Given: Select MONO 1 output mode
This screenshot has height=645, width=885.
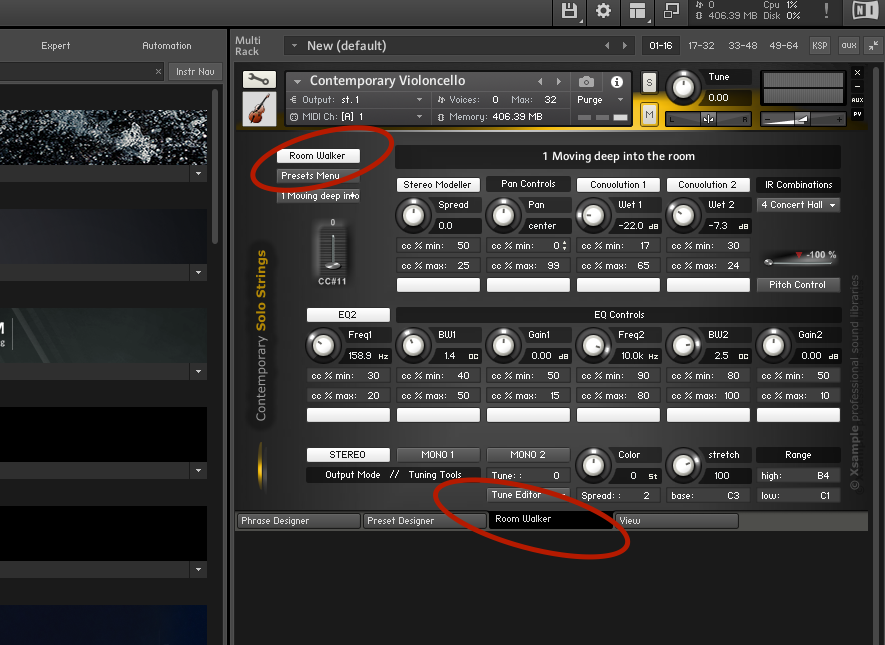Looking at the screenshot, I should click(x=437, y=455).
